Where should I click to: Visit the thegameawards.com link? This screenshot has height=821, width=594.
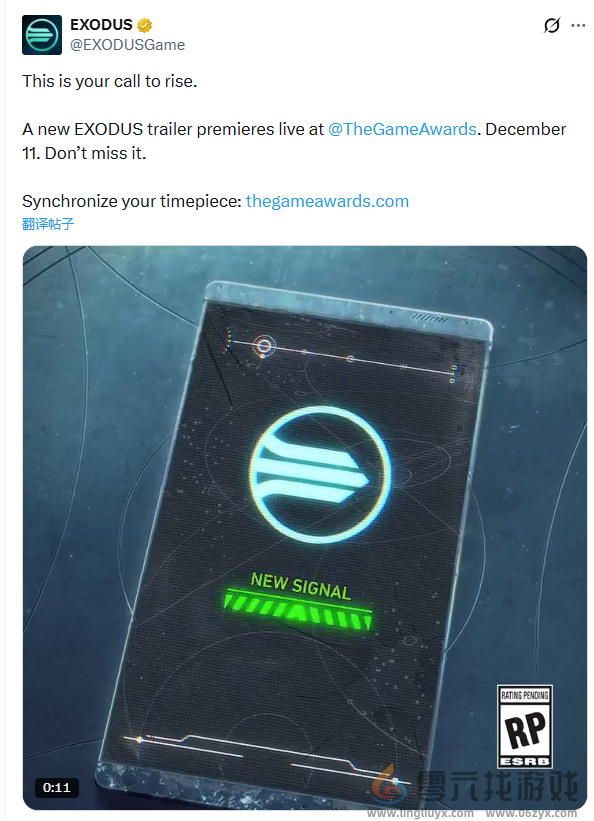[327, 201]
